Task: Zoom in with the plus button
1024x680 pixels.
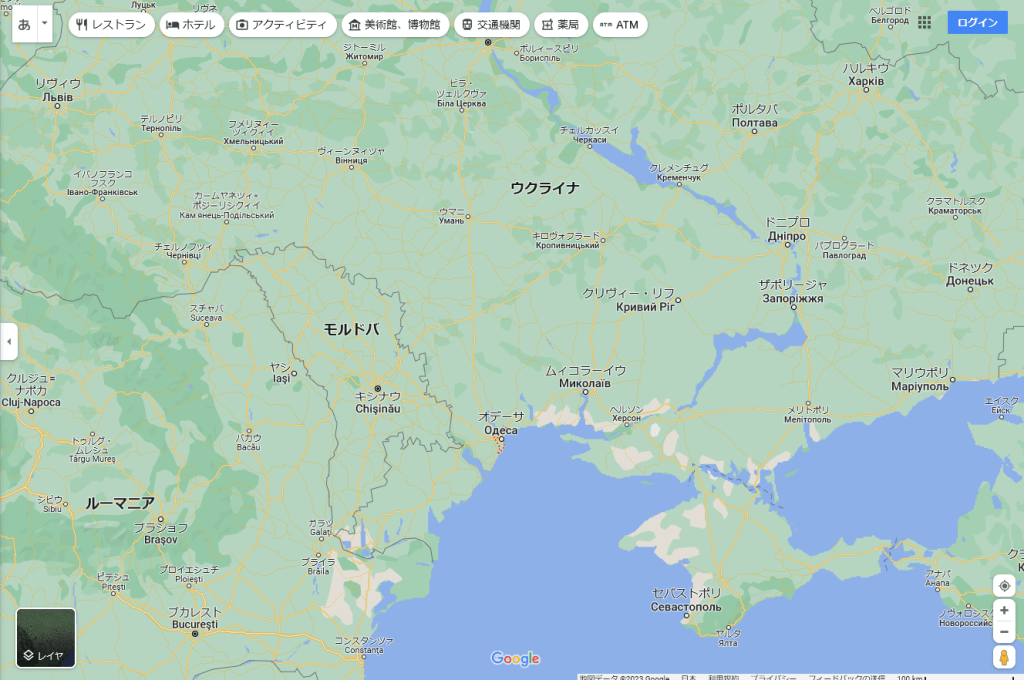Action: 1004,610
